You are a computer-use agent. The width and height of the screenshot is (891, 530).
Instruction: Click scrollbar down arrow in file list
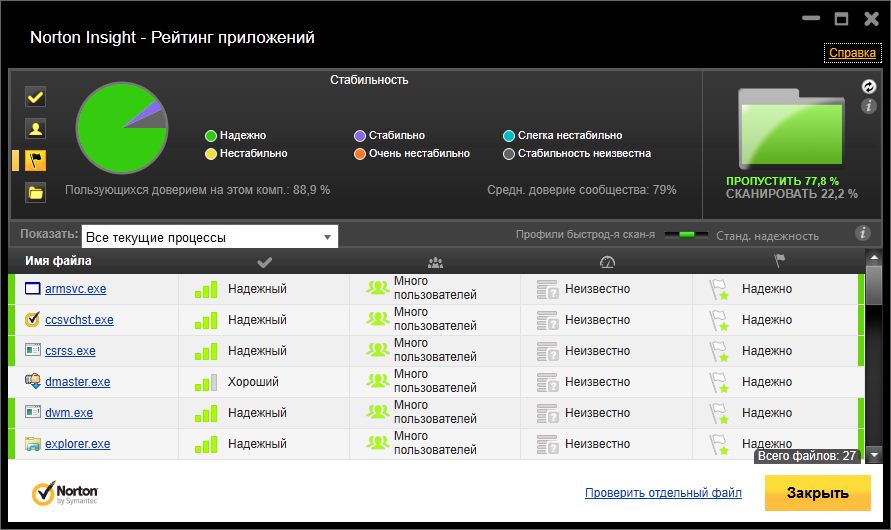(x=873, y=455)
